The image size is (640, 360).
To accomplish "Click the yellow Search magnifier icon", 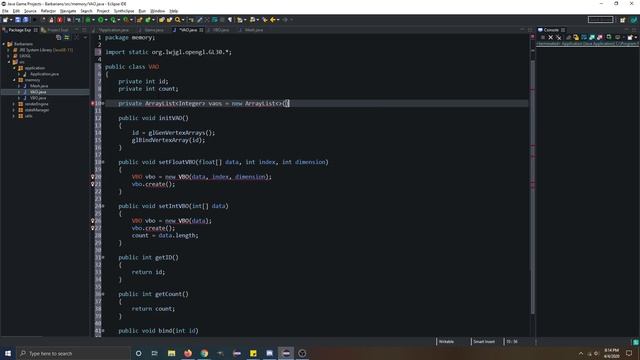I will pos(178,20).
